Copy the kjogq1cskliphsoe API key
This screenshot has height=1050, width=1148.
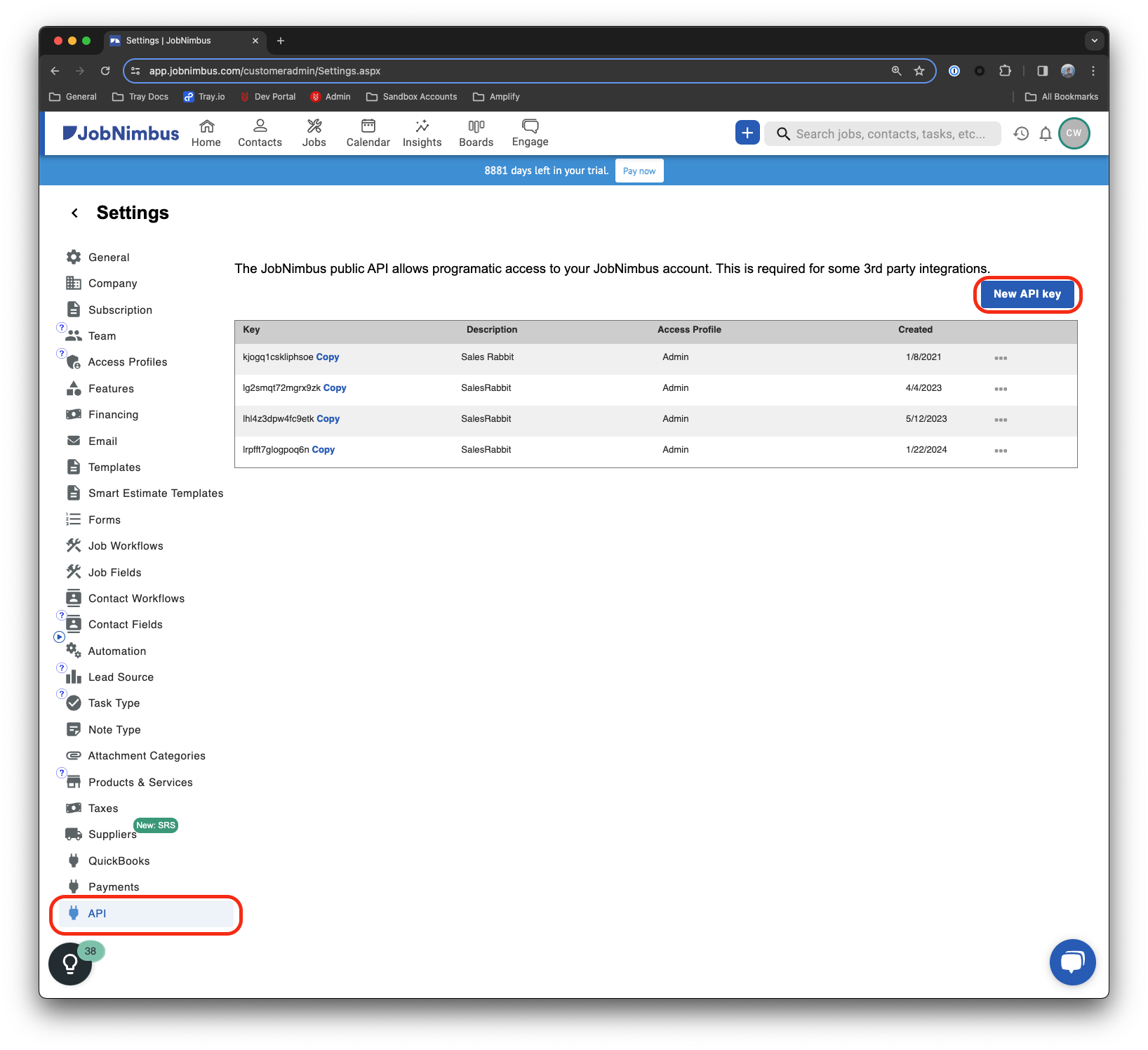[328, 357]
